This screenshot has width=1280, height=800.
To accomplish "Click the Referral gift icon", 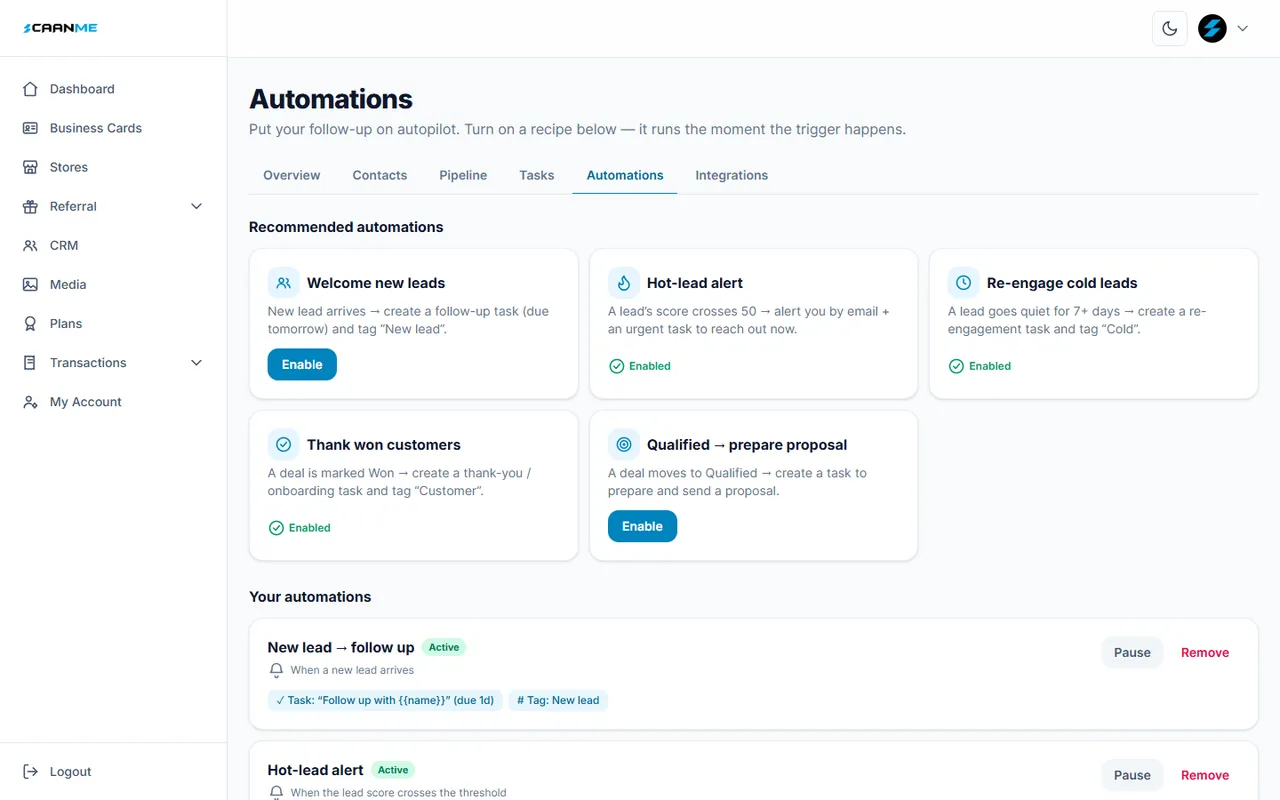I will pyautogui.click(x=30, y=206).
